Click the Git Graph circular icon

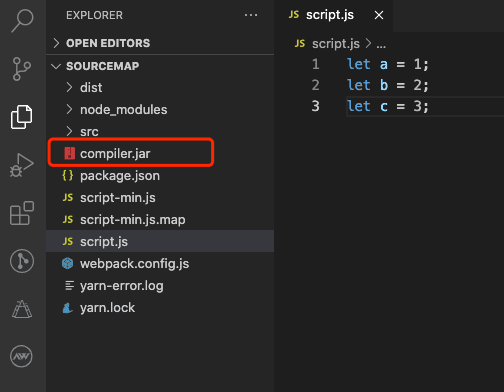coord(22,261)
